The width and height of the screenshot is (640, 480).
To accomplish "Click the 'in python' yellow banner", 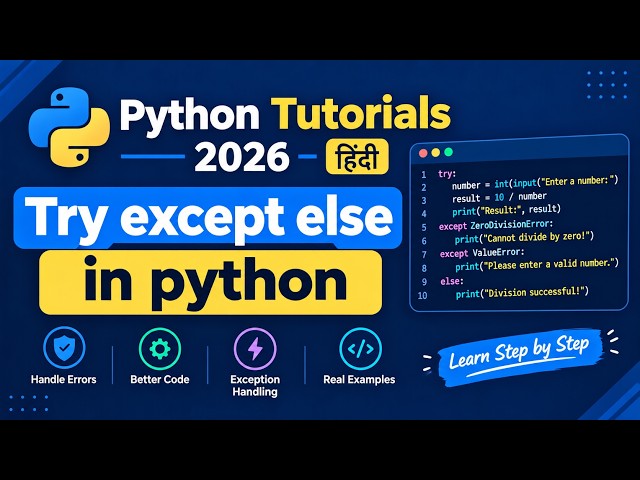I will (x=211, y=282).
